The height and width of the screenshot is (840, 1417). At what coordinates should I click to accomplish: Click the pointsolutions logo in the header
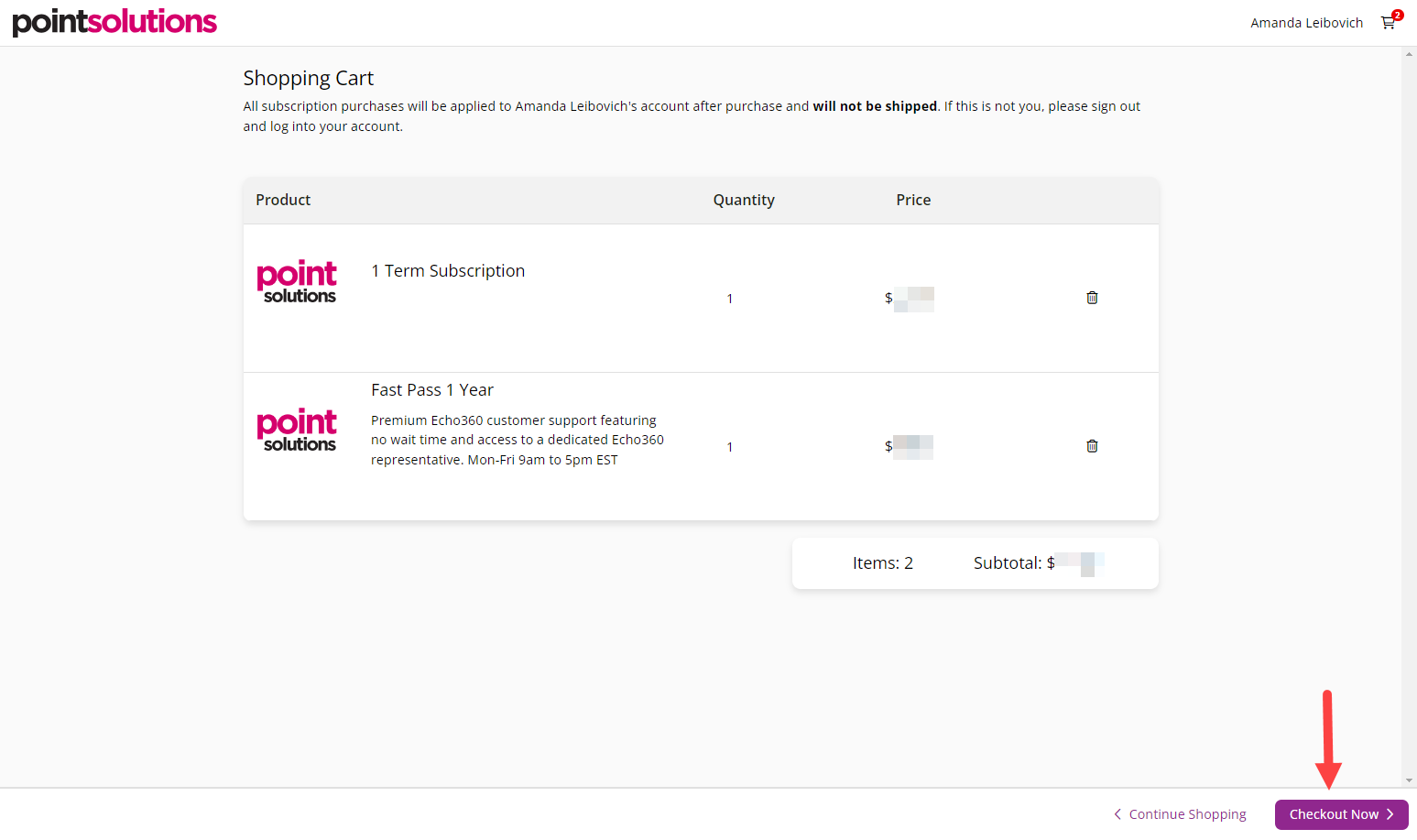point(114,22)
